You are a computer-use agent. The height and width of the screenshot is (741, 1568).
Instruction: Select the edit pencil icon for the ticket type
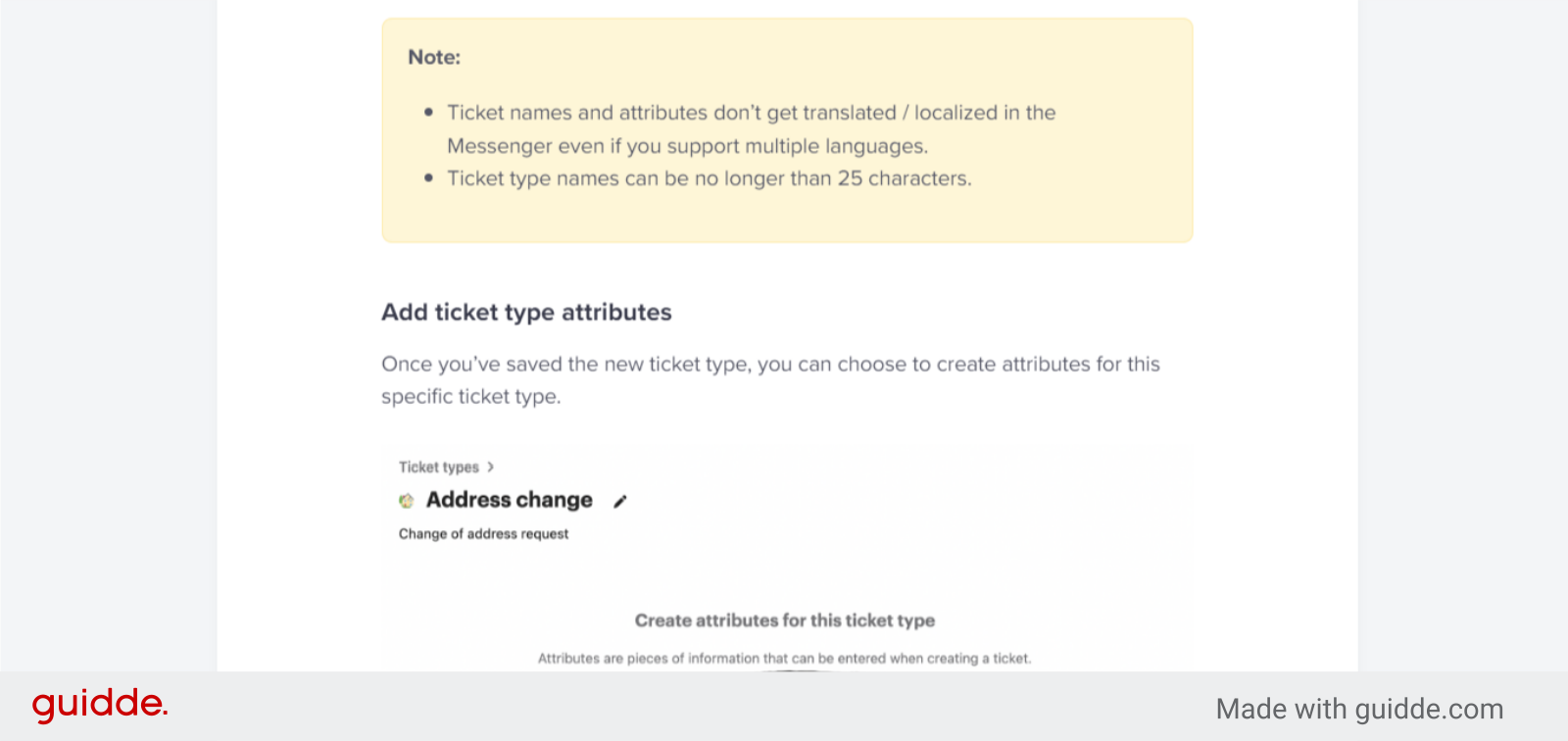620,501
